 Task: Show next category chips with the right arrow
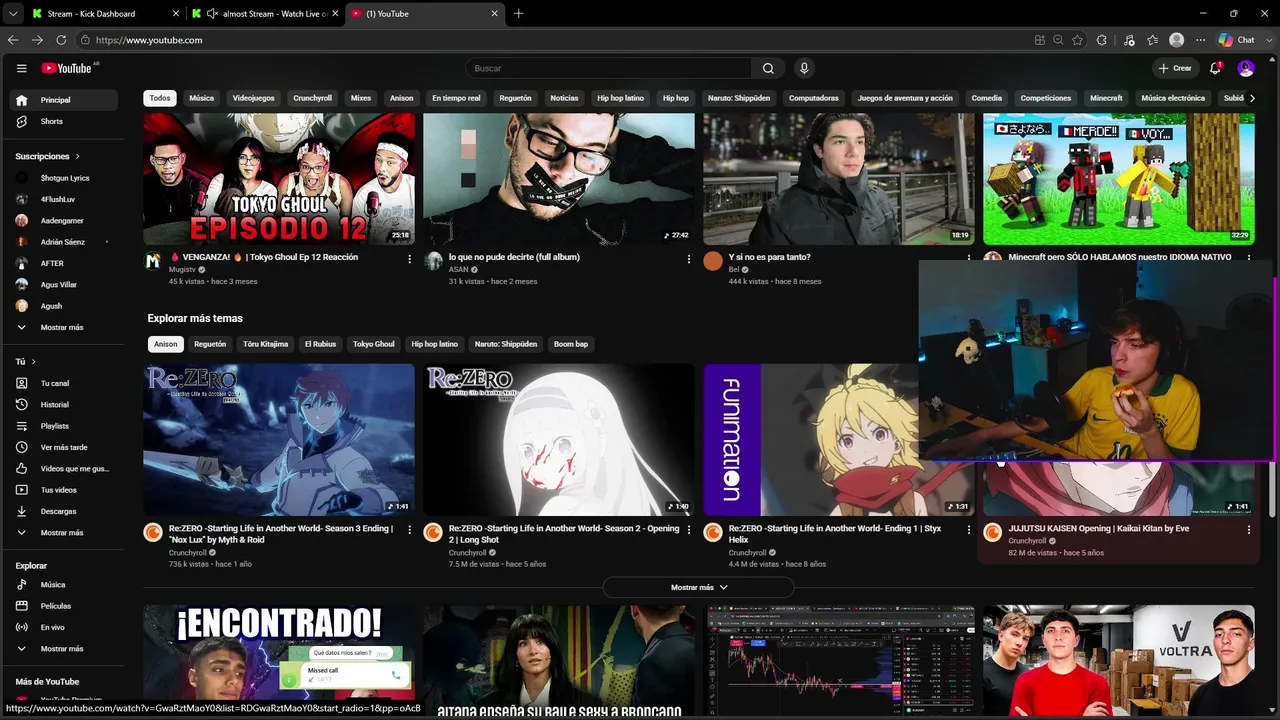tap(1252, 98)
